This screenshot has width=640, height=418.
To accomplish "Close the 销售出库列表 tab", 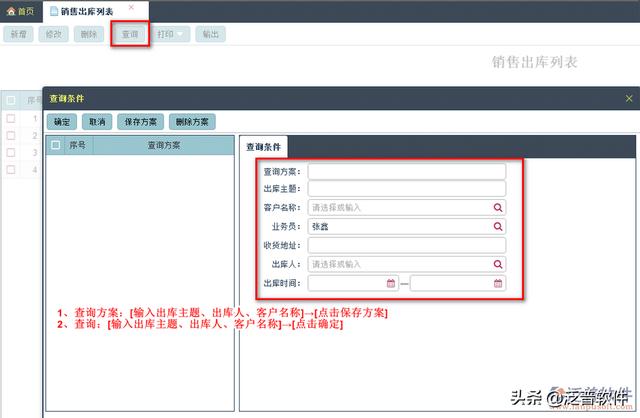I will (x=131, y=7).
